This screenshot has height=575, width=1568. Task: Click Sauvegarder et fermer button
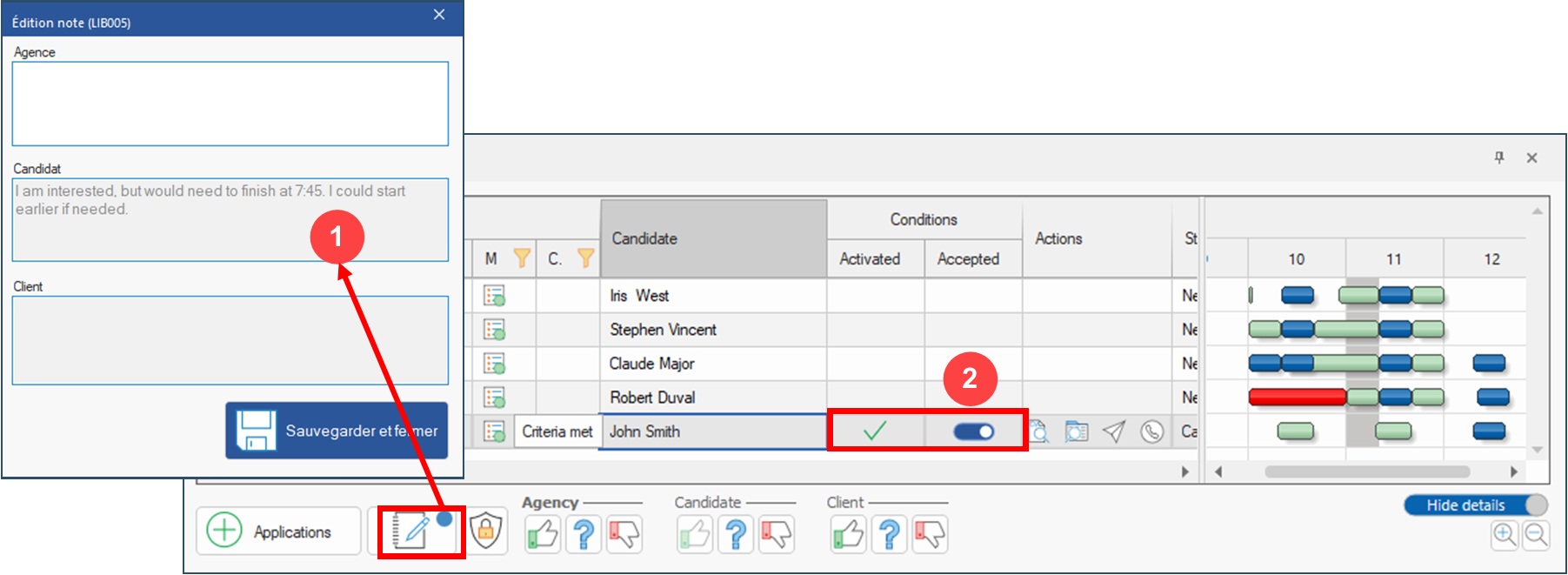coord(337,431)
